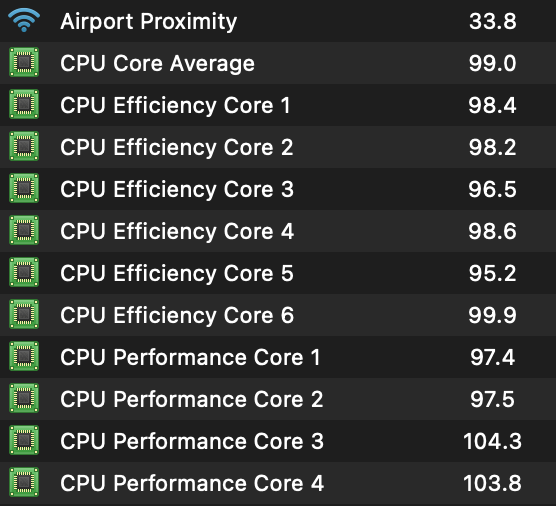Image resolution: width=556 pixels, height=506 pixels.
Task: Click the chip icon for CPU Efficiency Core 1
Action: 24,104
